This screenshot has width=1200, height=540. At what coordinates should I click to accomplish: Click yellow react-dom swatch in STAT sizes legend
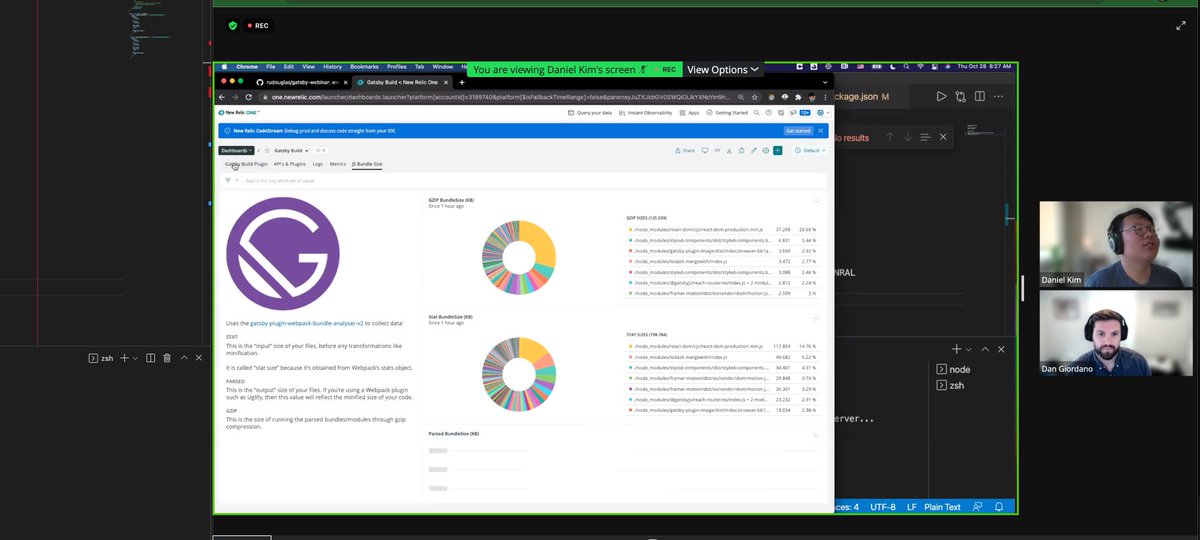[x=629, y=345]
